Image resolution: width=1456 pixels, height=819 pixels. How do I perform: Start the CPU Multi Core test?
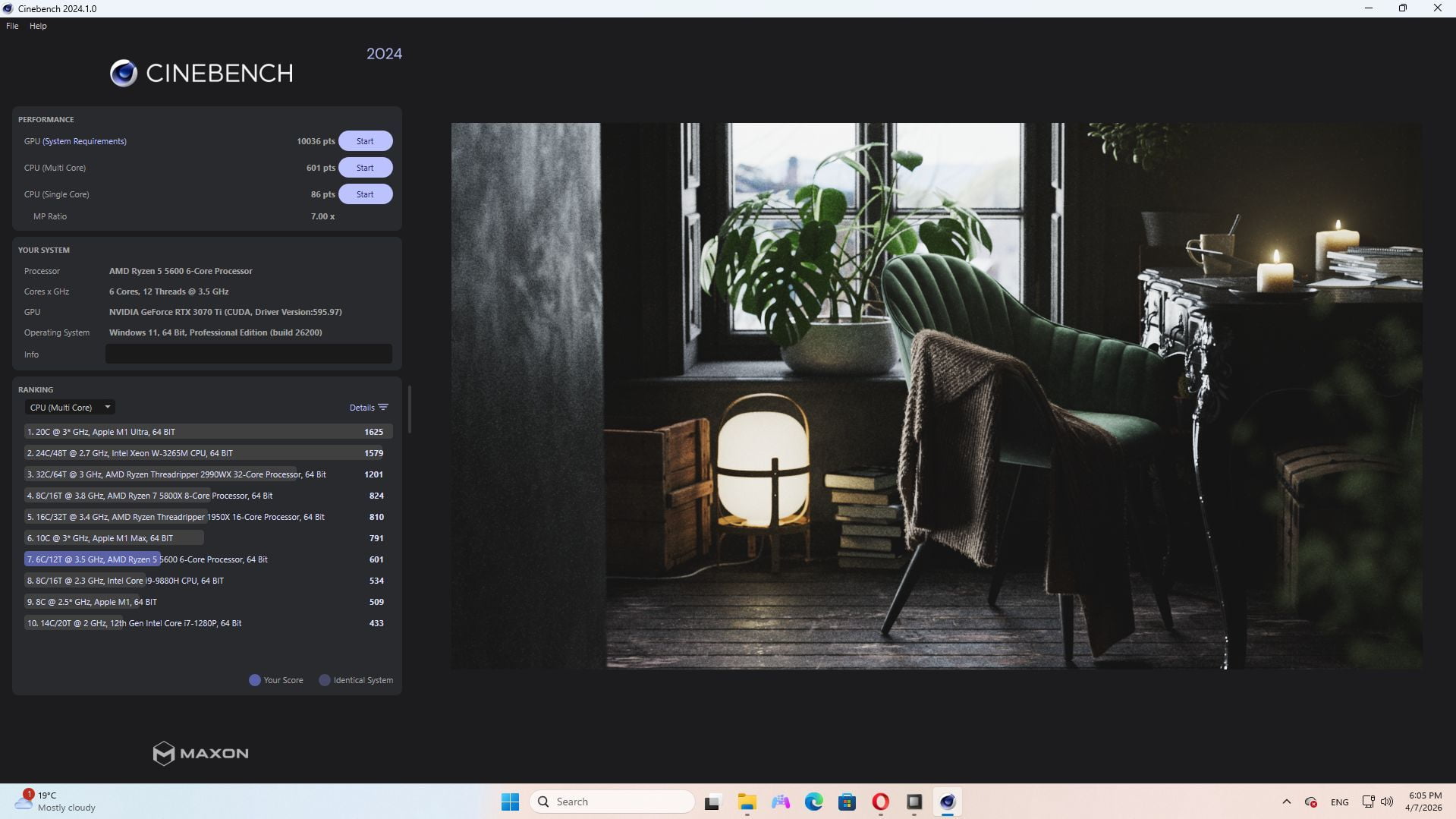click(365, 168)
